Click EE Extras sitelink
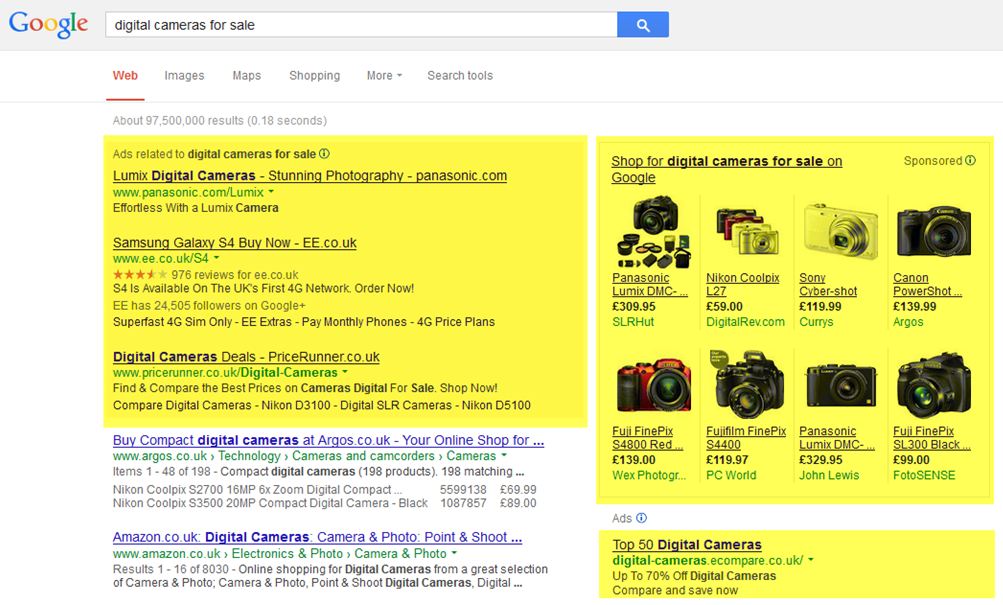Viewport: 1003px width, 605px height. [x=267, y=322]
